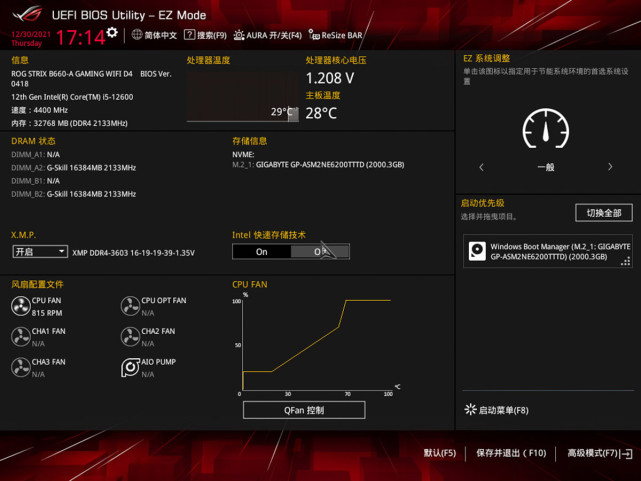This screenshot has width=641, height=481.
Task: Click the 17:14 clock time
Action: [81, 38]
